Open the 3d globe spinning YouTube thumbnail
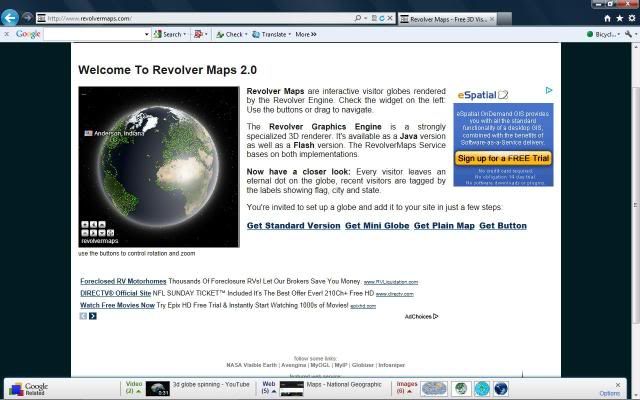The width and height of the screenshot is (640, 400). (x=158, y=389)
